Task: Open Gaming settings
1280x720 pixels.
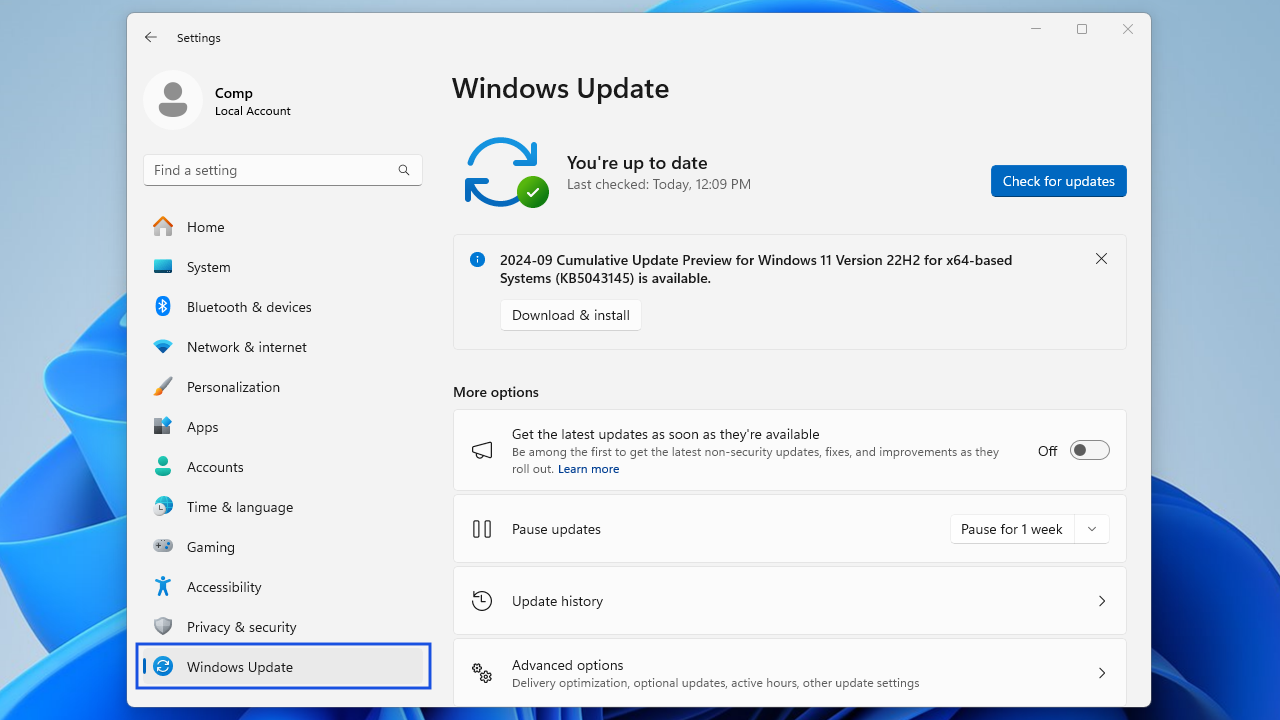Action: click(283, 547)
